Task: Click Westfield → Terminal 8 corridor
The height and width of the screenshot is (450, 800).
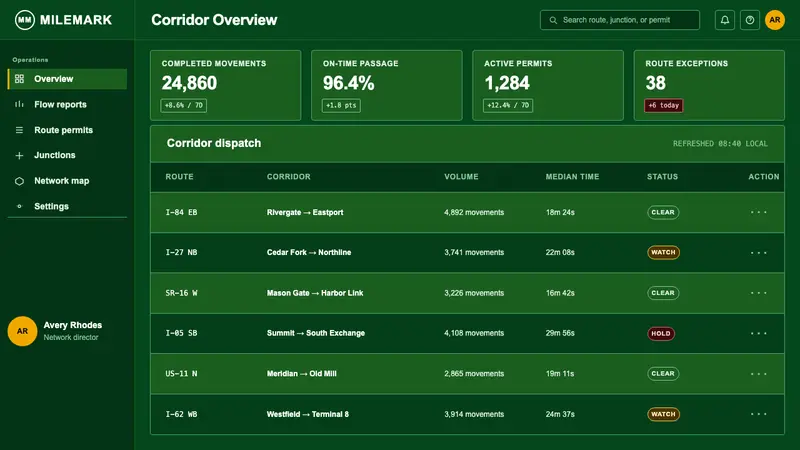Action: click(308, 414)
